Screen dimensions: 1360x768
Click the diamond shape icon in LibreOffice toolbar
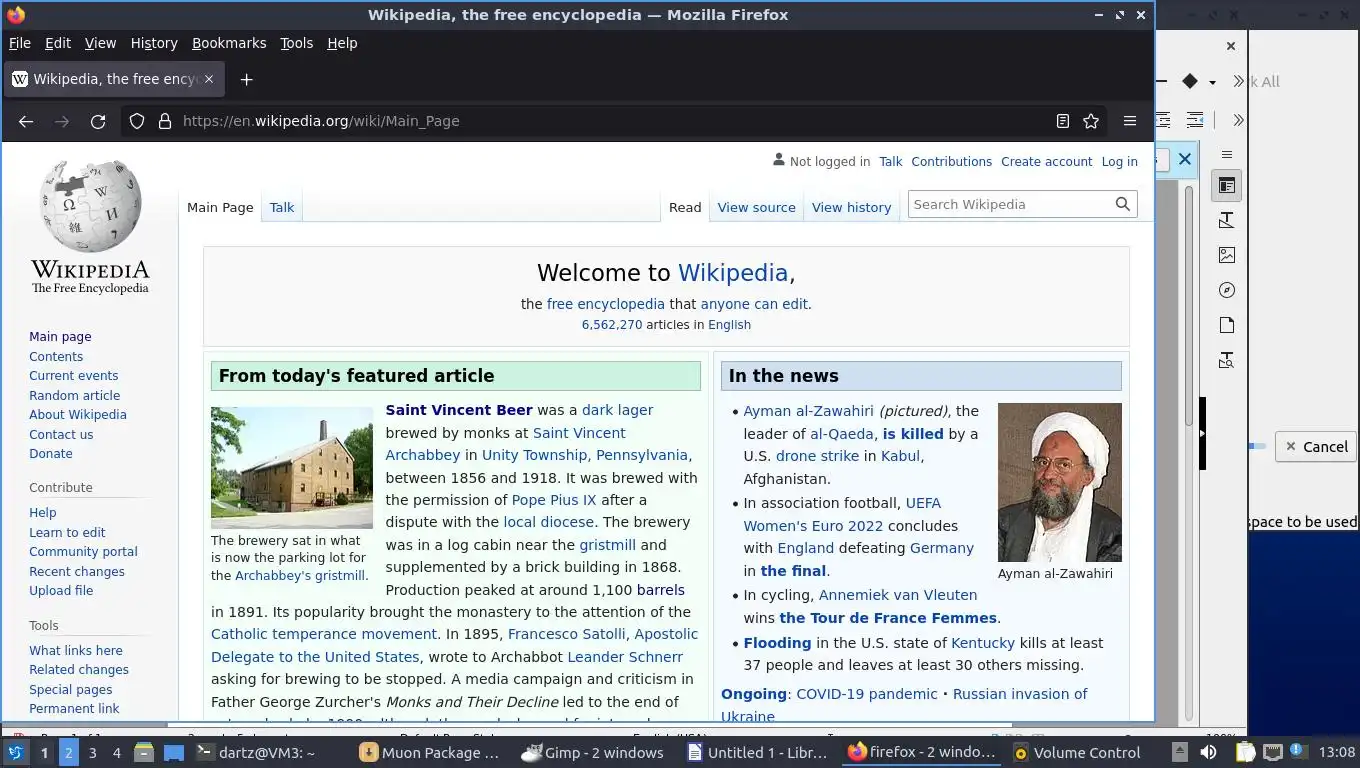pos(1189,81)
